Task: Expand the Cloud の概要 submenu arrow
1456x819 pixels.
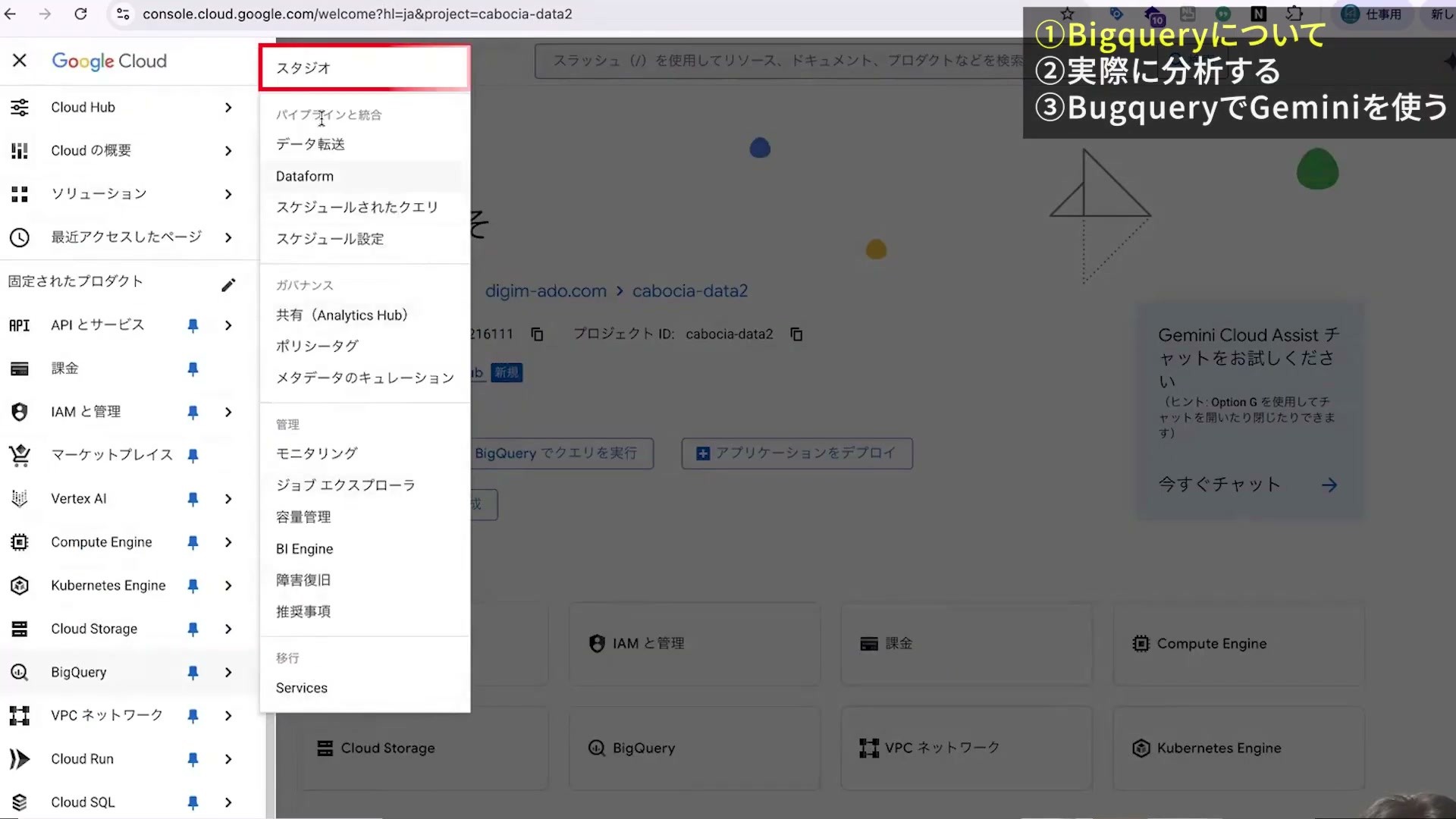Action: [x=228, y=151]
